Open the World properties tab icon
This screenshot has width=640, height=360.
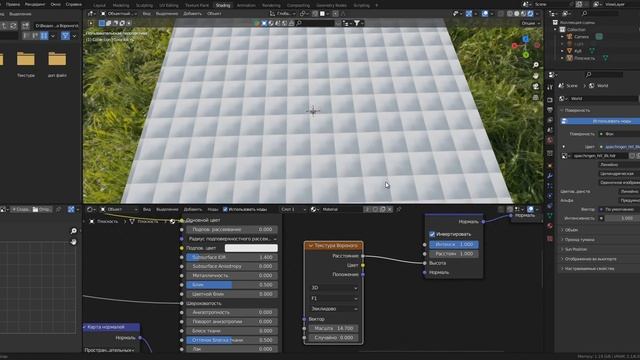(x=550, y=140)
